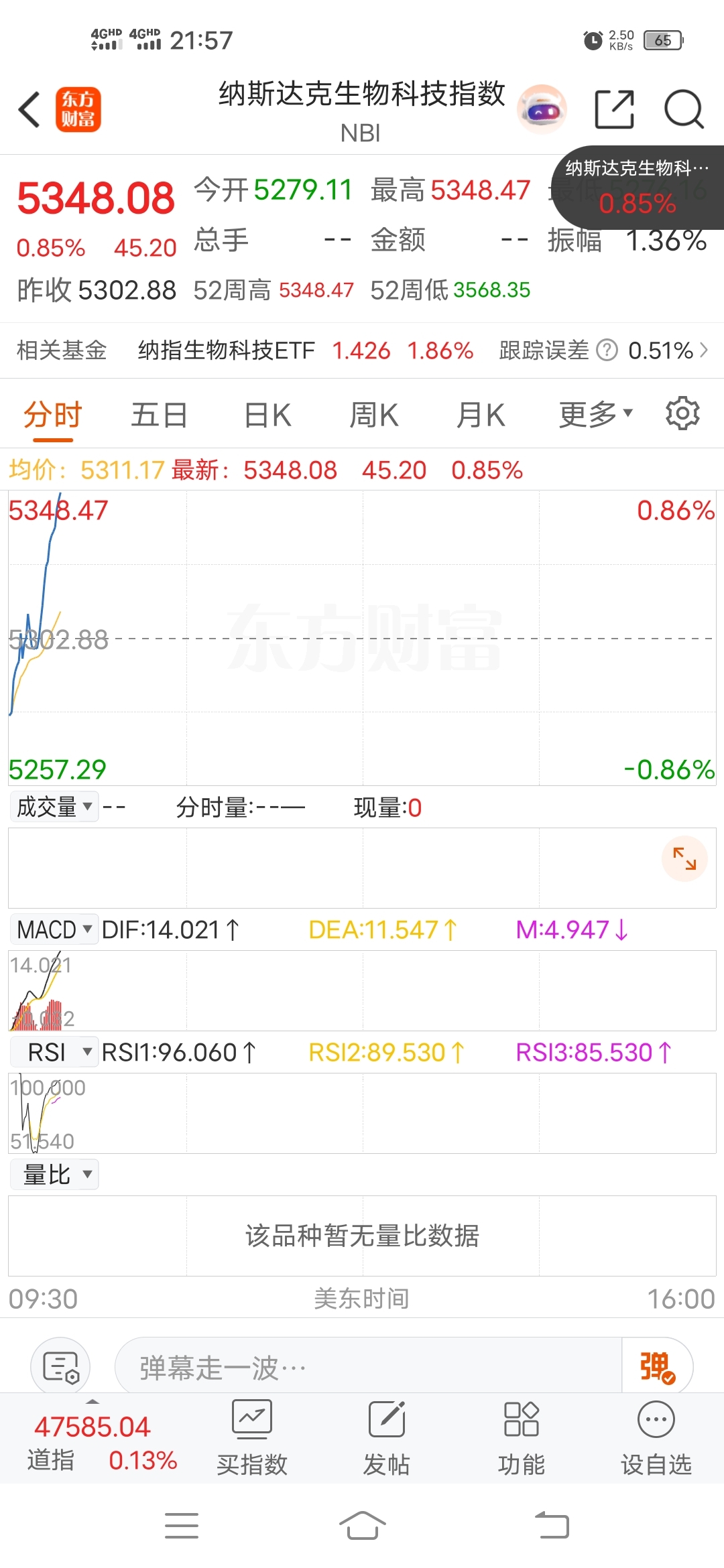Tap the search magnifier icon
Screen dimensions: 724x1568
click(683, 109)
